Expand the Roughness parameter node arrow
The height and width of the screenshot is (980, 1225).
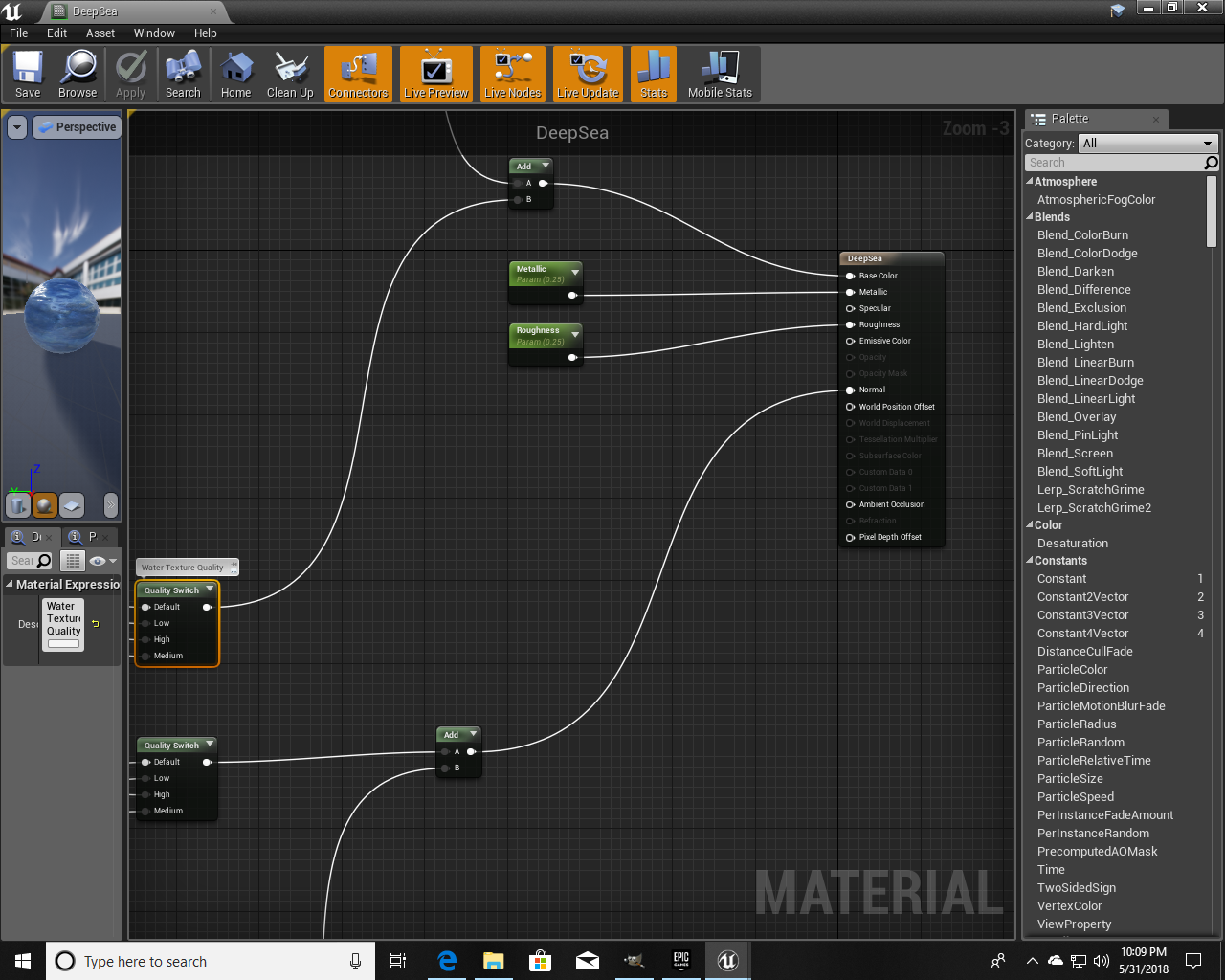coord(574,335)
